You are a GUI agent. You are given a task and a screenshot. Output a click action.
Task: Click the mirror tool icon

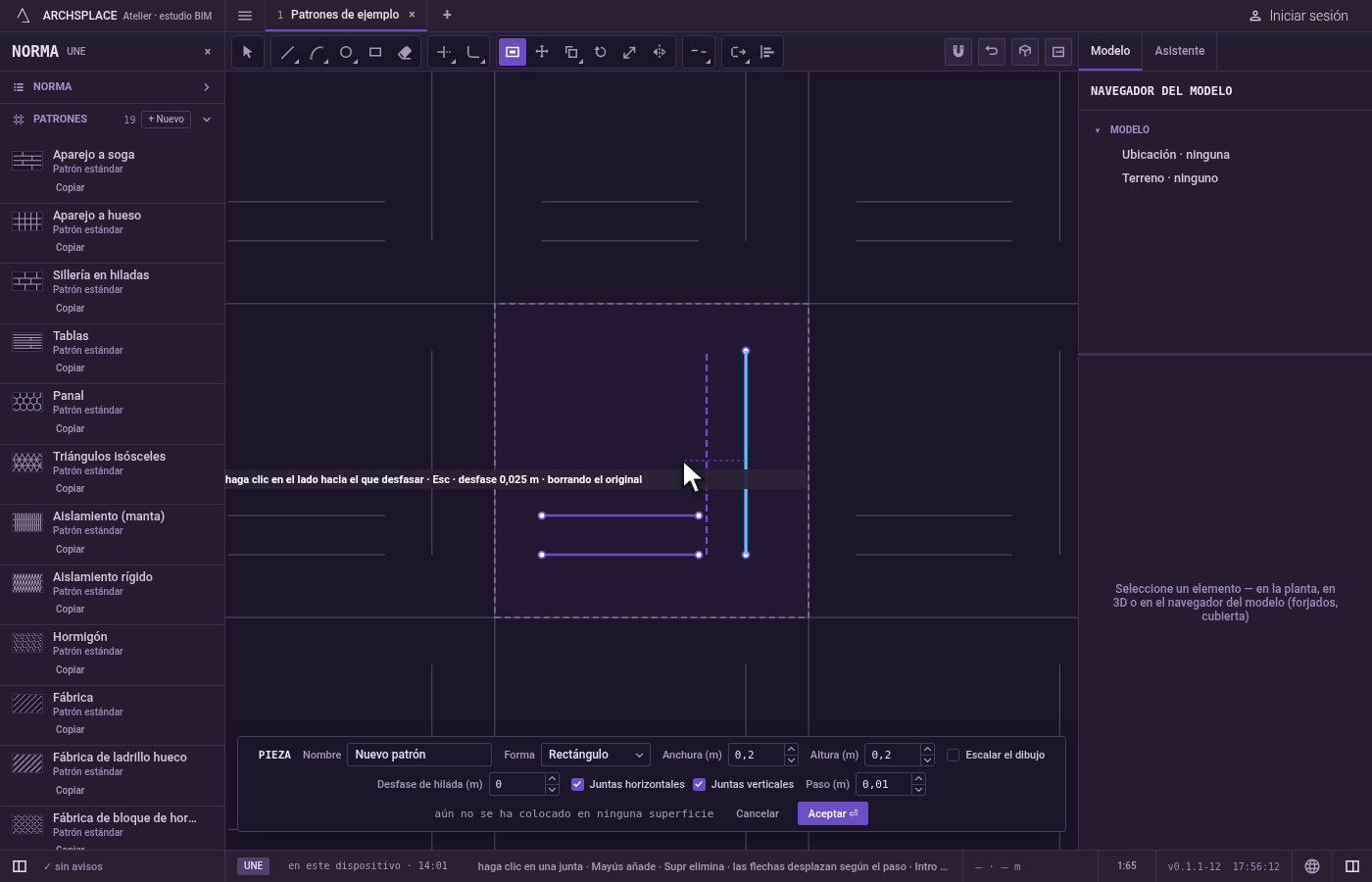(x=660, y=52)
